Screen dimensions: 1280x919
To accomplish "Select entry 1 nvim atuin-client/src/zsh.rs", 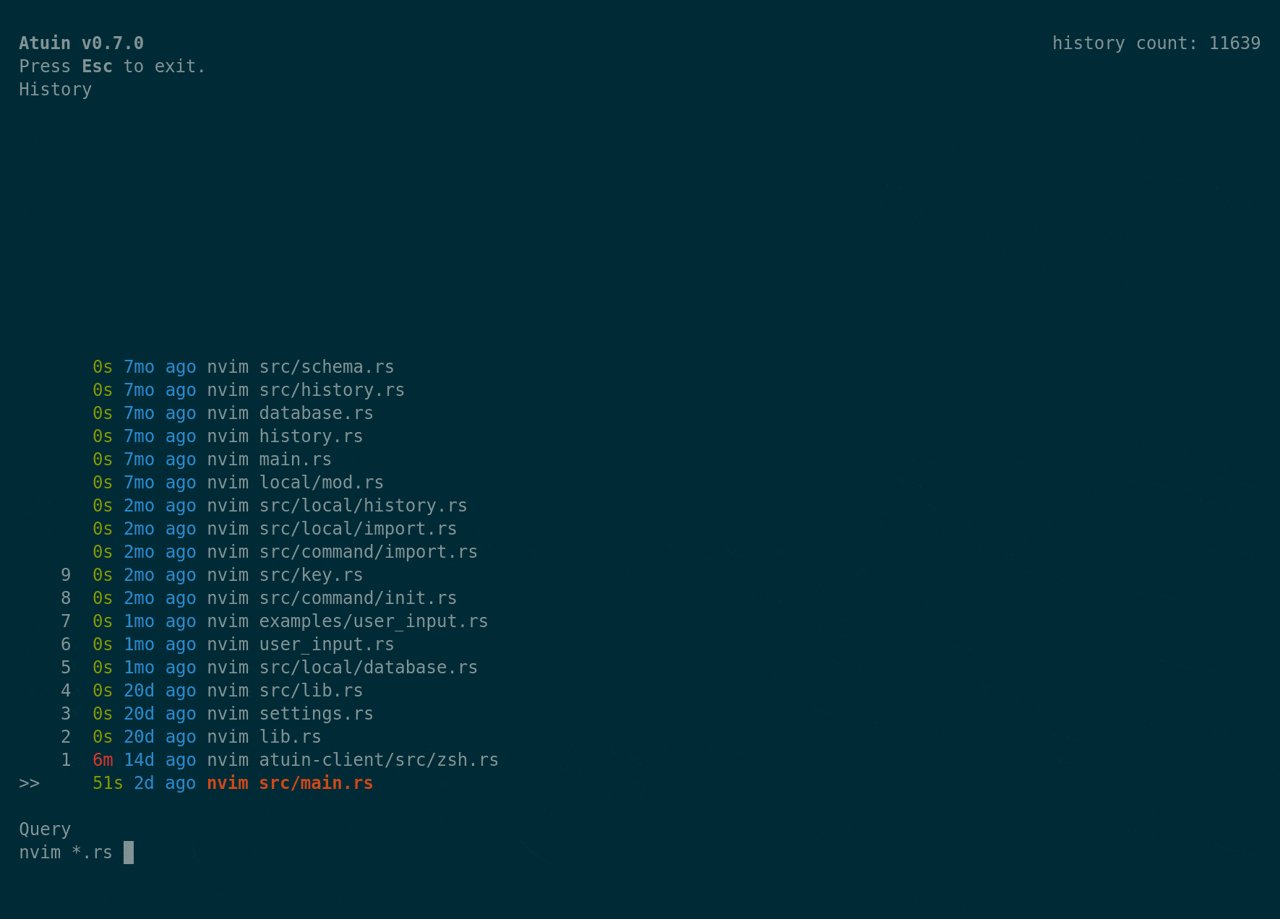I will tap(280, 759).
